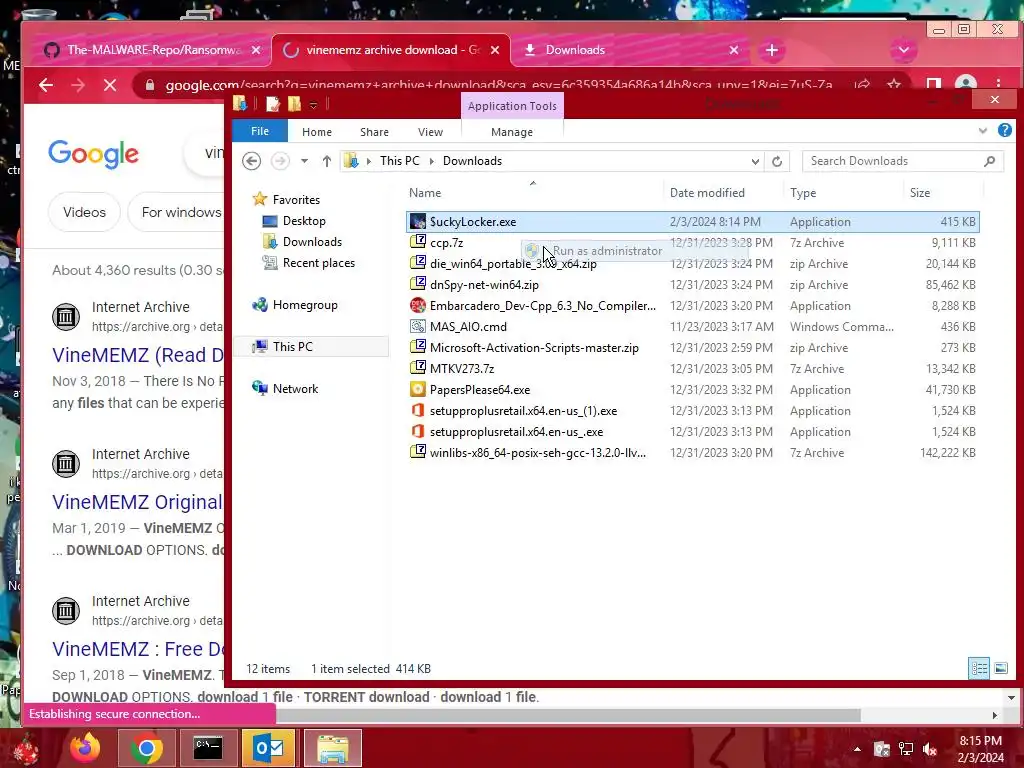Switch to the Downloads Chrome tab

pos(630,50)
